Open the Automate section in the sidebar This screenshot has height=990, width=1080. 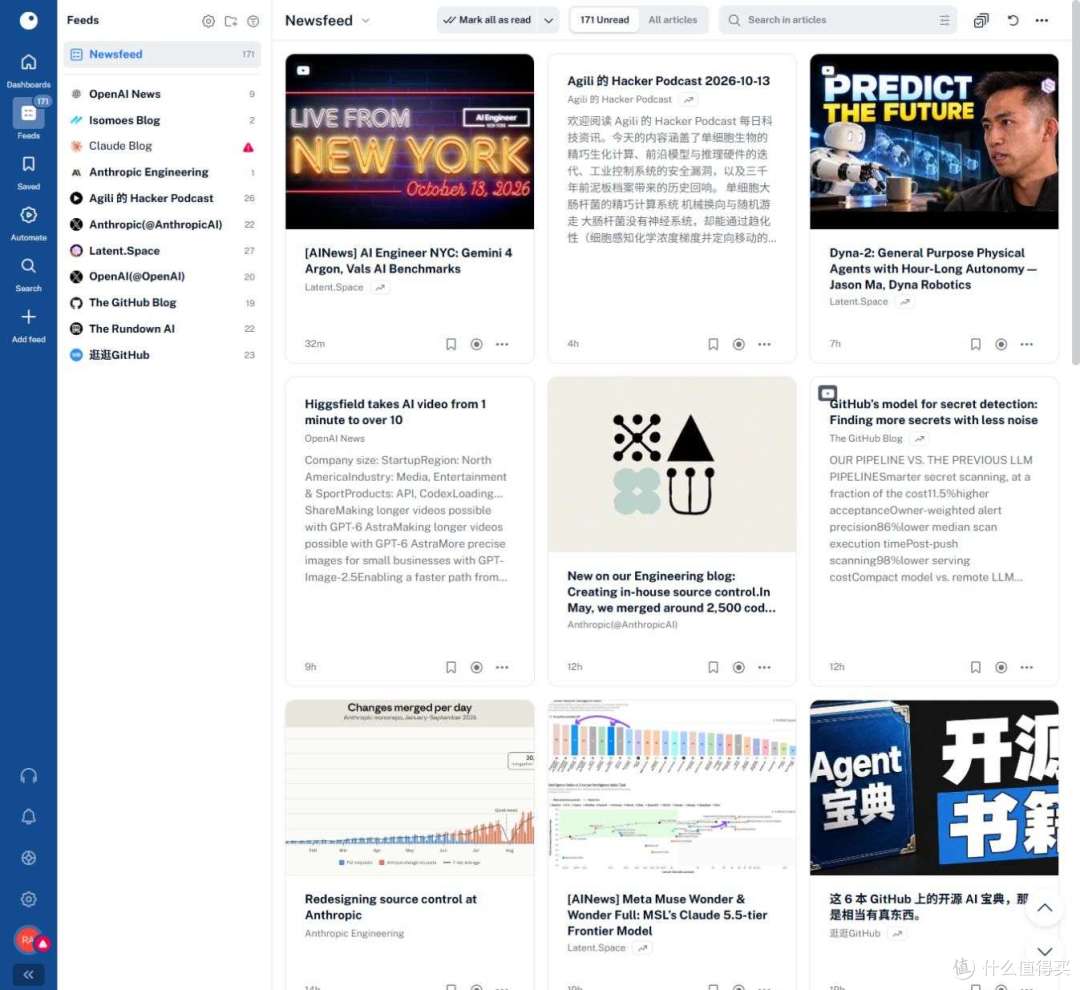click(x=28, y=223)
